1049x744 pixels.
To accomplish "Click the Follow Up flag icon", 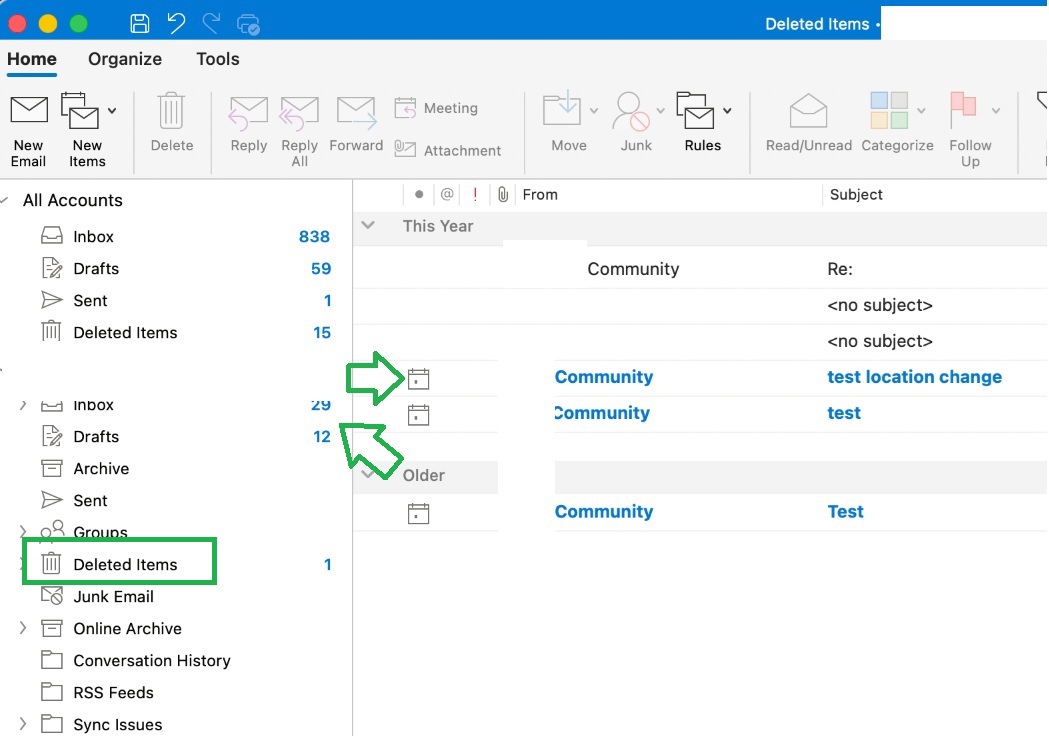I will pyautogui.click(x=963, y=111).
